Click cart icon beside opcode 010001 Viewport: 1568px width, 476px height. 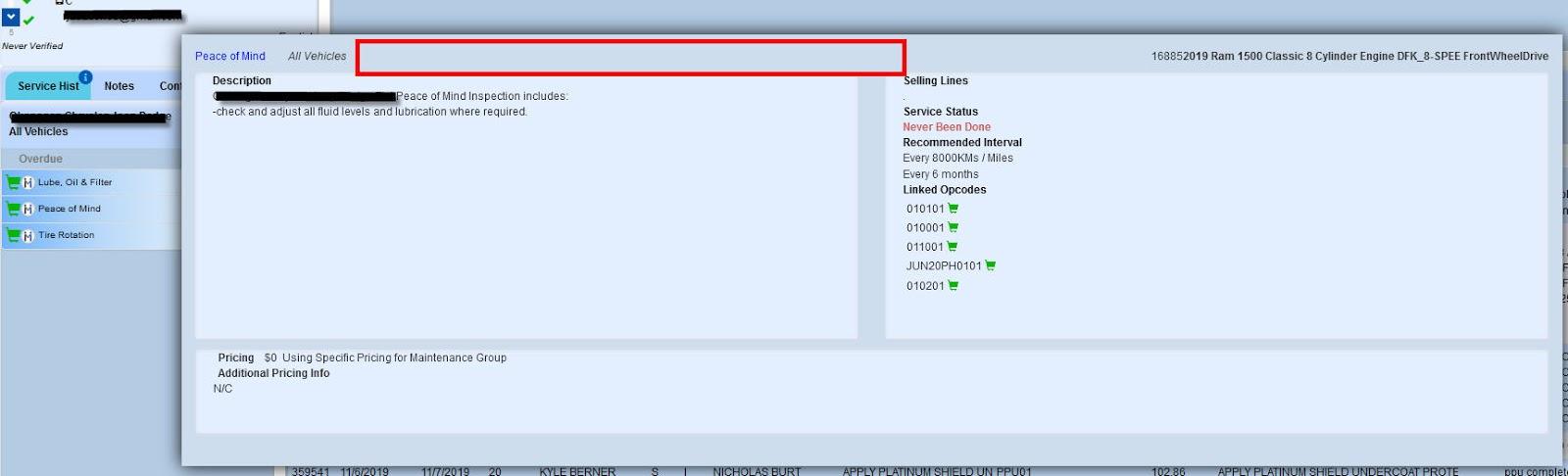click(954, 228)
